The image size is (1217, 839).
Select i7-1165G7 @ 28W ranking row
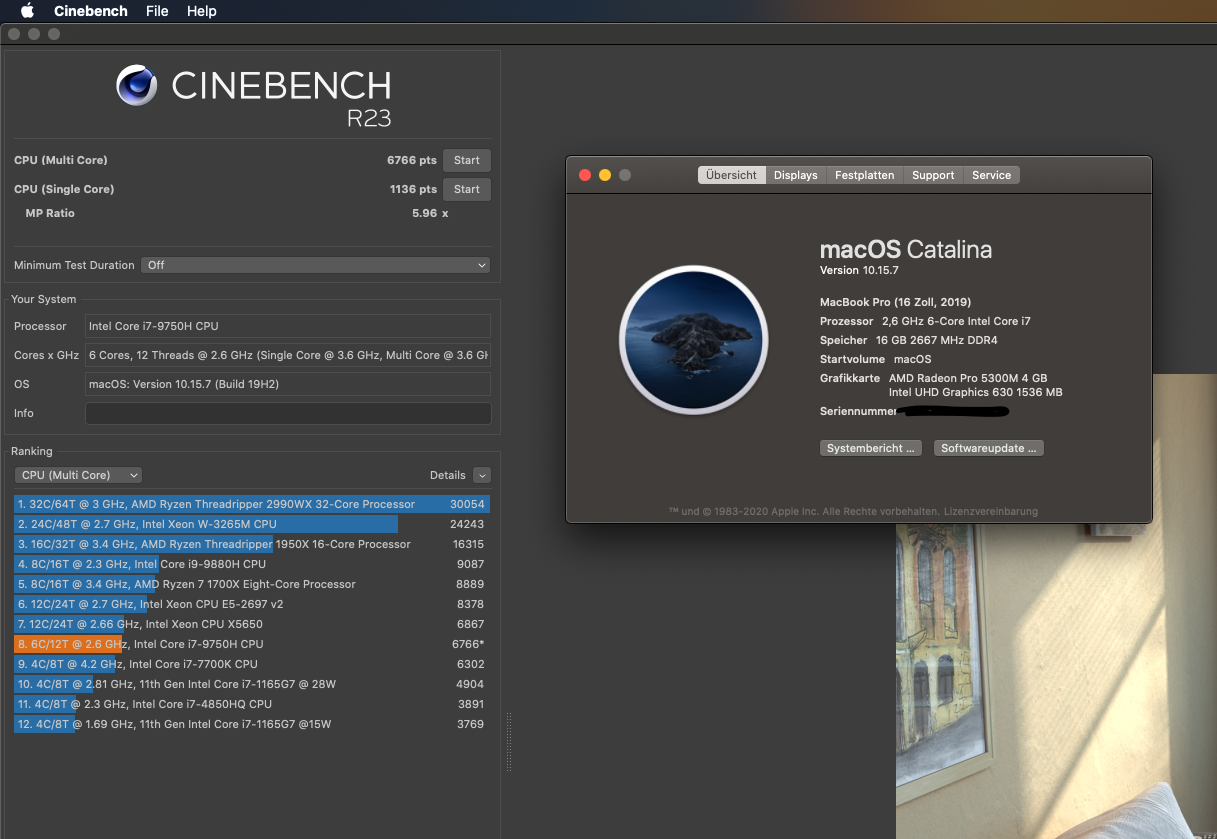[x=252, y=684]
